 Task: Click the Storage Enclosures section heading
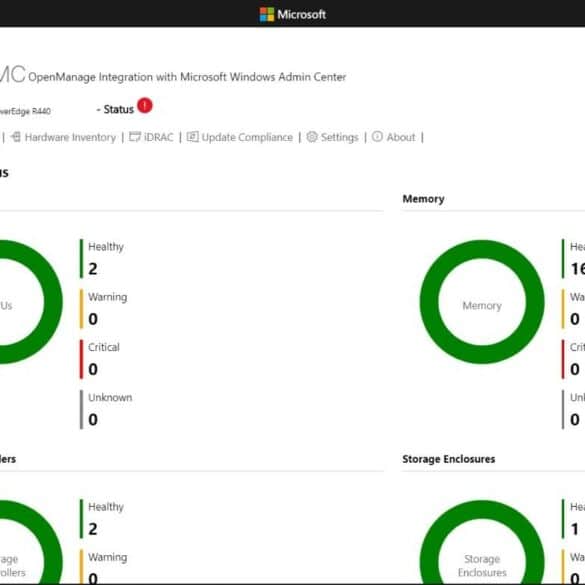click(448, 459)
